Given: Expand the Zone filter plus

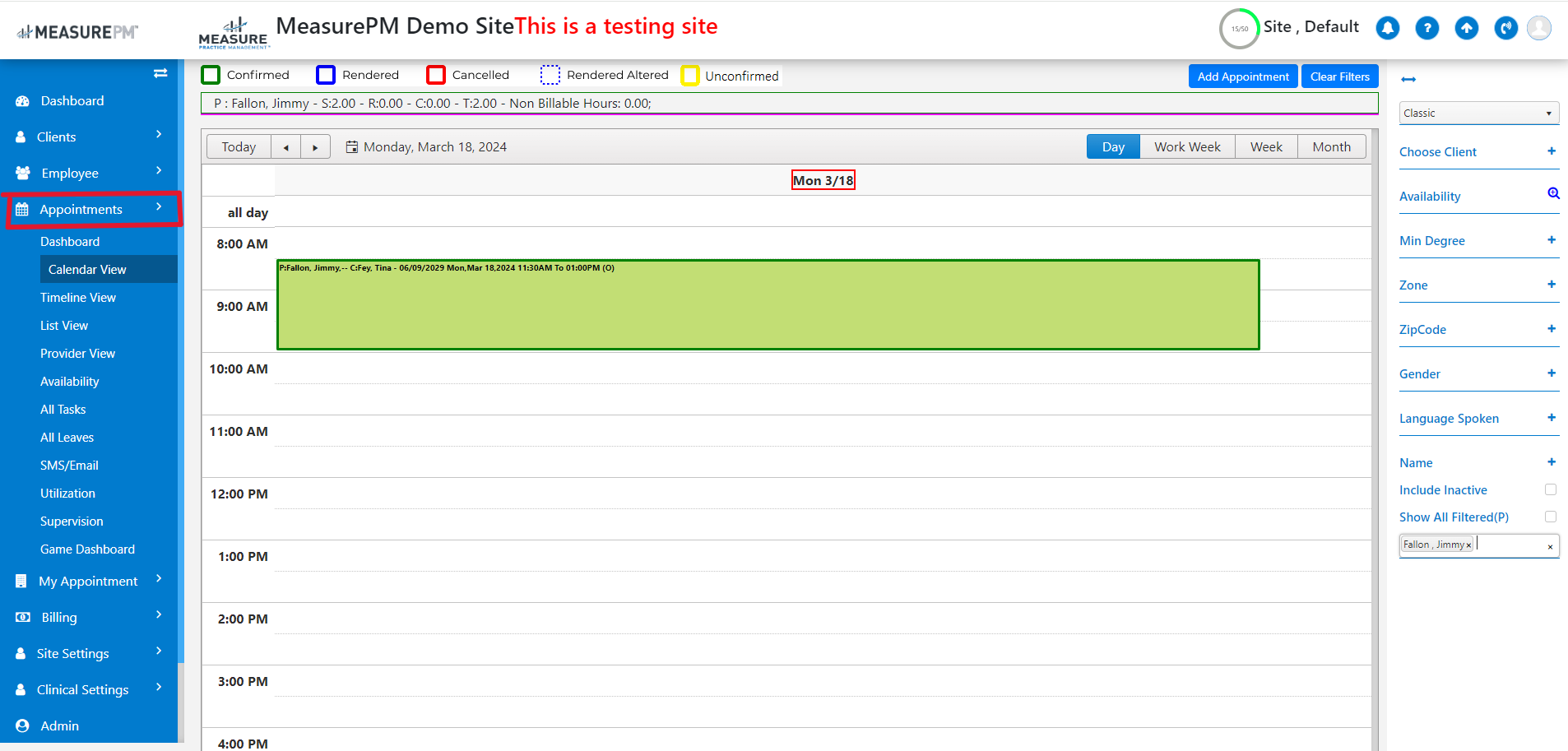Looking at the screenshot, I should click(1552, 284).
